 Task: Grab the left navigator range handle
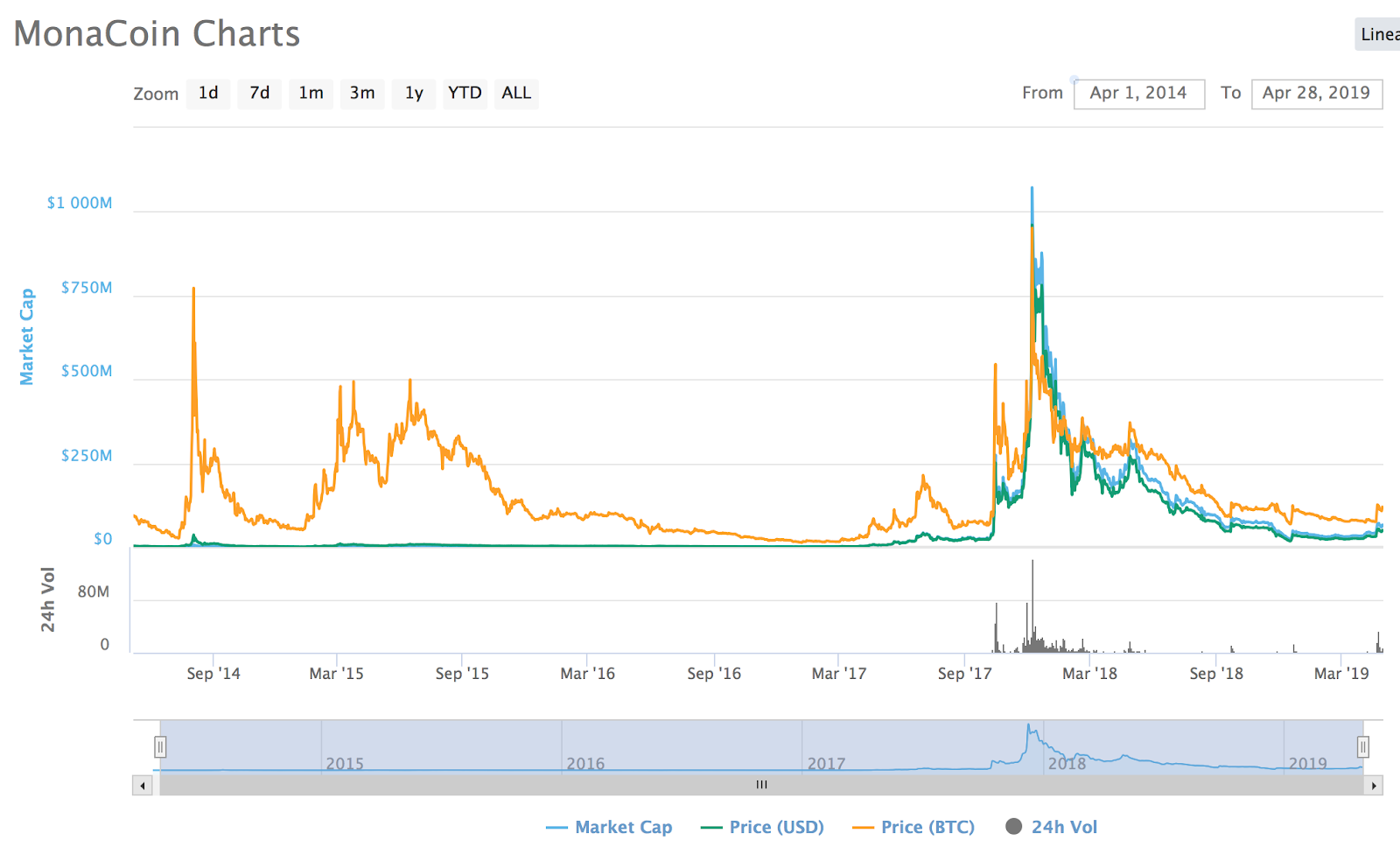(x=160, y=746)
